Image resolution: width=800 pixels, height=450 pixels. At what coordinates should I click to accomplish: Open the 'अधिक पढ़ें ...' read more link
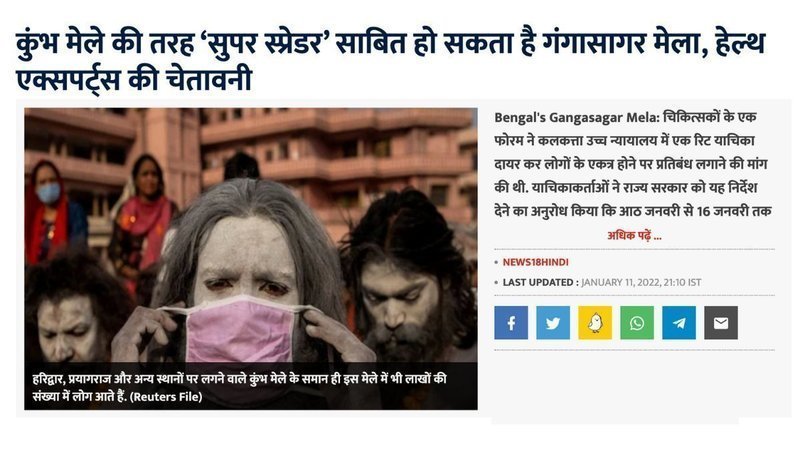click(634, 236)
